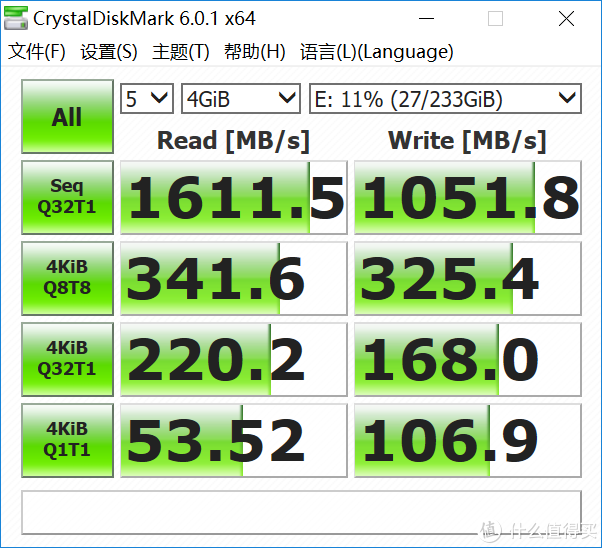Click the empty comment text field at bottom
This screenshot has width=602, height=548.
pos(301,512)
